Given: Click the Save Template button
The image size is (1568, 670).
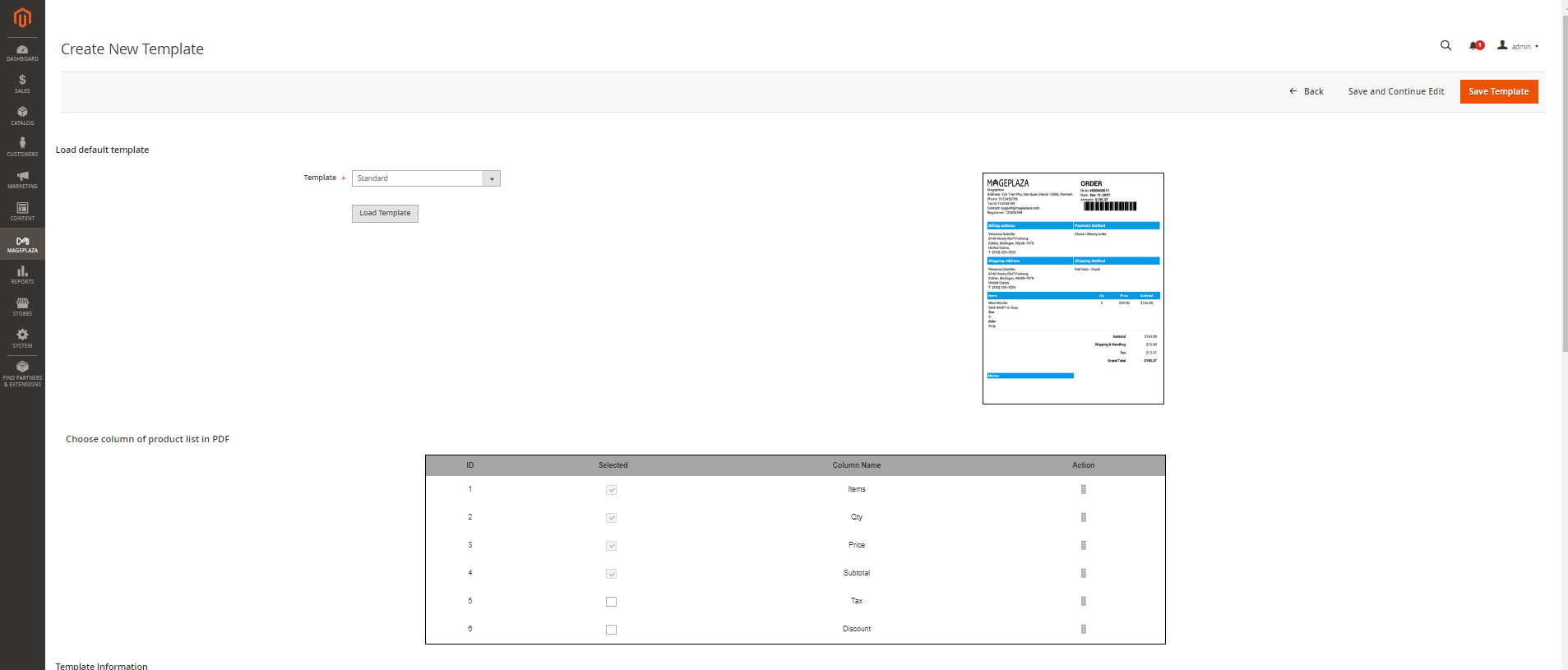Looking at the screenshot, I should [1498, 92].
